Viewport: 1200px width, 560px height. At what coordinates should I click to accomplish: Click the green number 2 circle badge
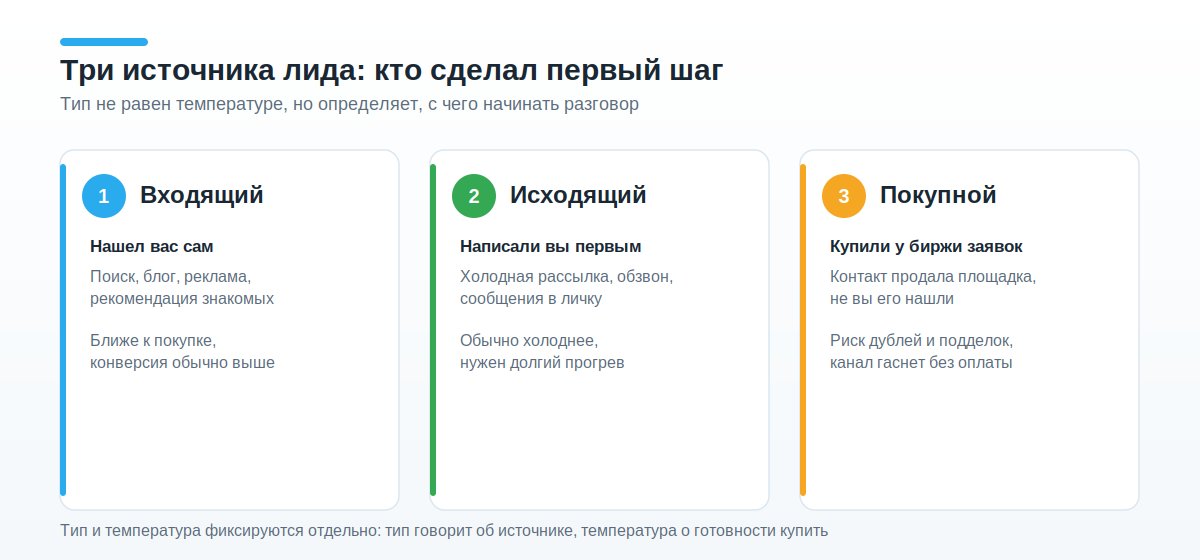click(474, 196)
